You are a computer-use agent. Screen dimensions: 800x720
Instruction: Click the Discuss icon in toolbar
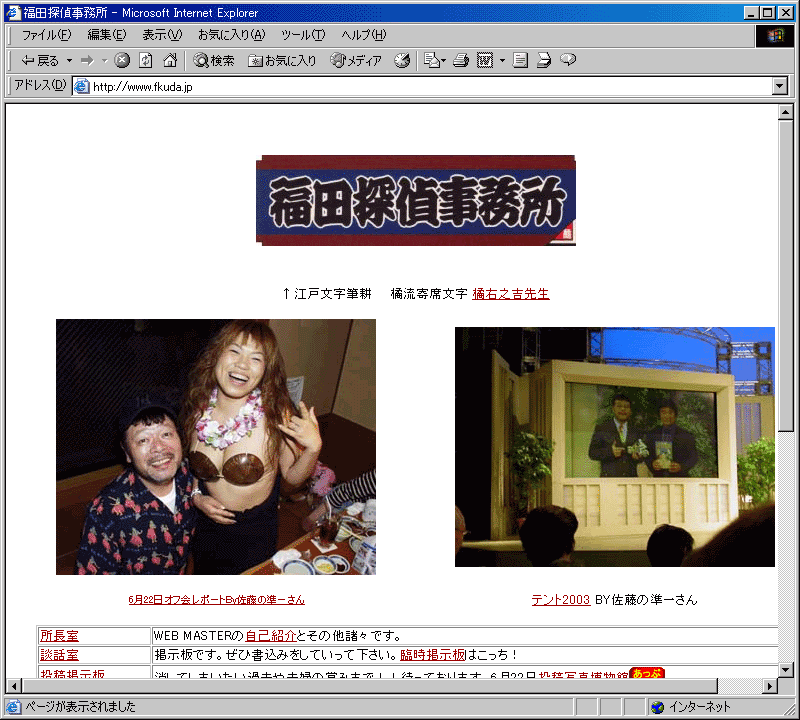pos(520,61)
